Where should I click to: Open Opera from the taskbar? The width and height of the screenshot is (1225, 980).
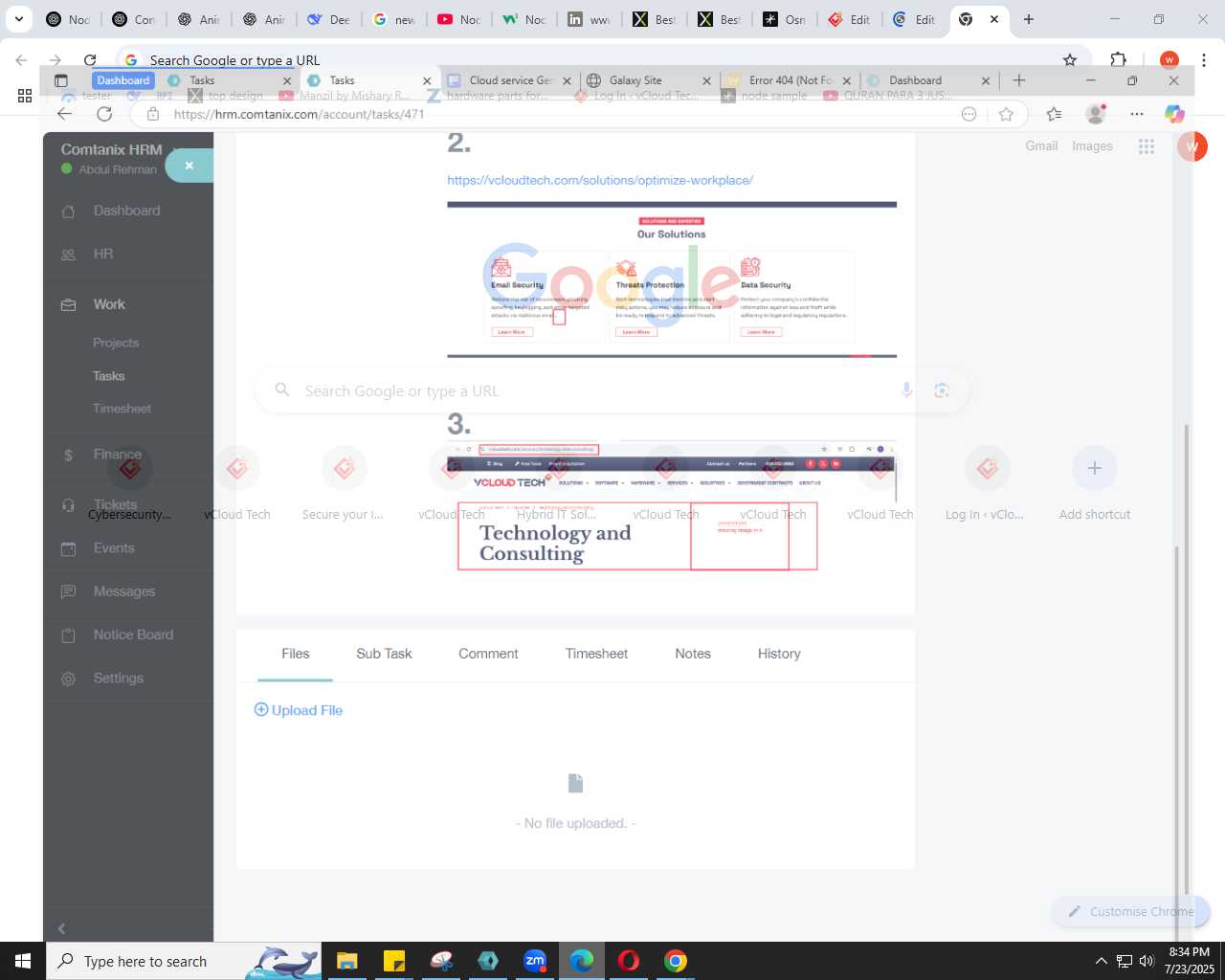point(629,961)
